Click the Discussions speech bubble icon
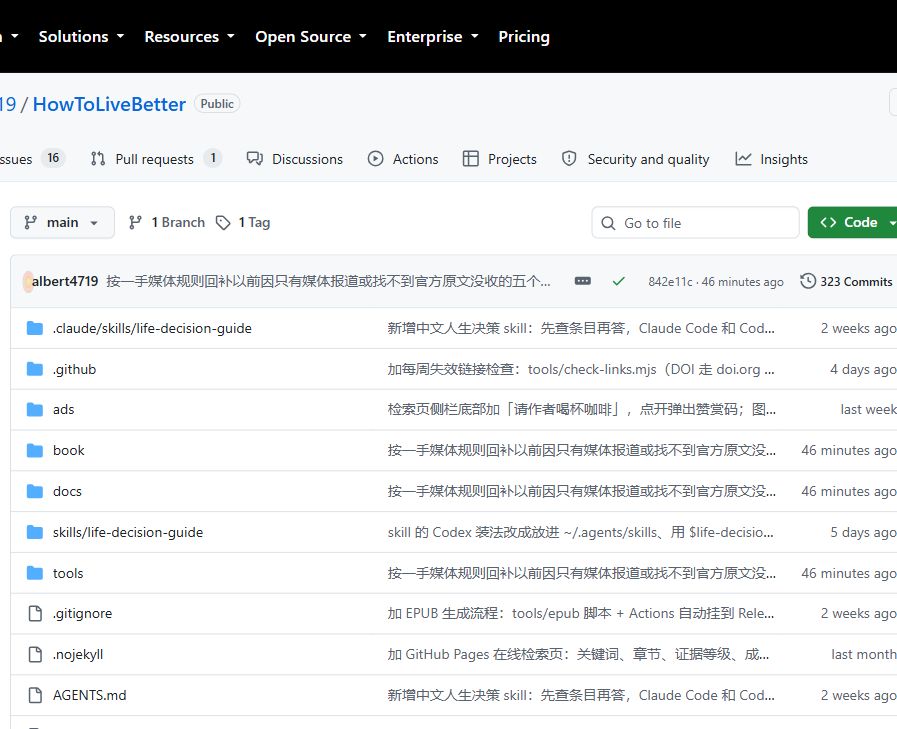The image size is (897, 729). [x=255, y=159]
